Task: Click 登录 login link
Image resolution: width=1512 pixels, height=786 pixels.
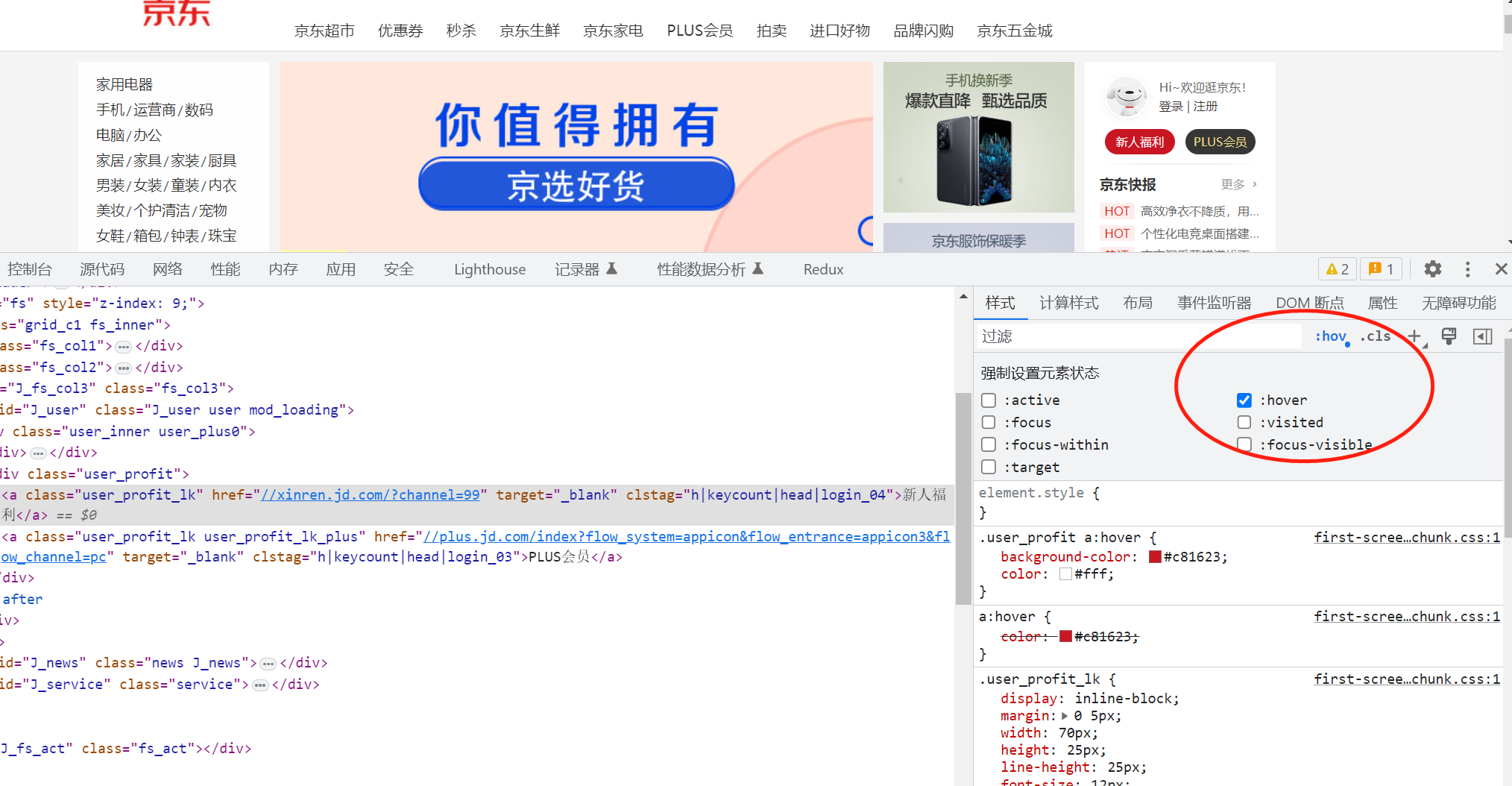Action: (x=1171, y=107)
